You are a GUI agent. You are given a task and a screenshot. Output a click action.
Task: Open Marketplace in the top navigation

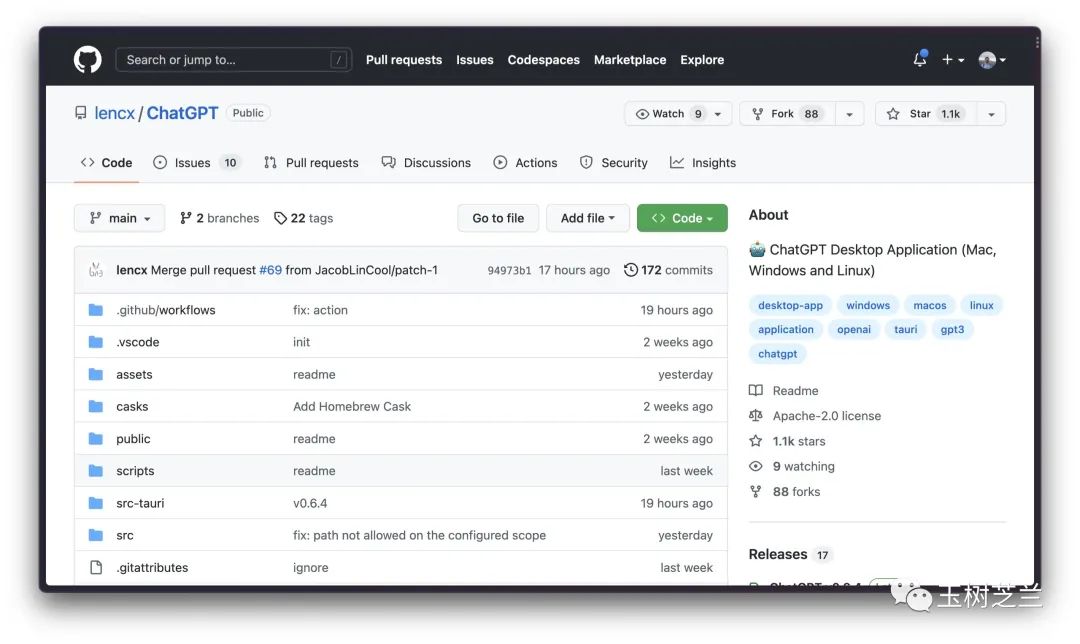[630, 60]
